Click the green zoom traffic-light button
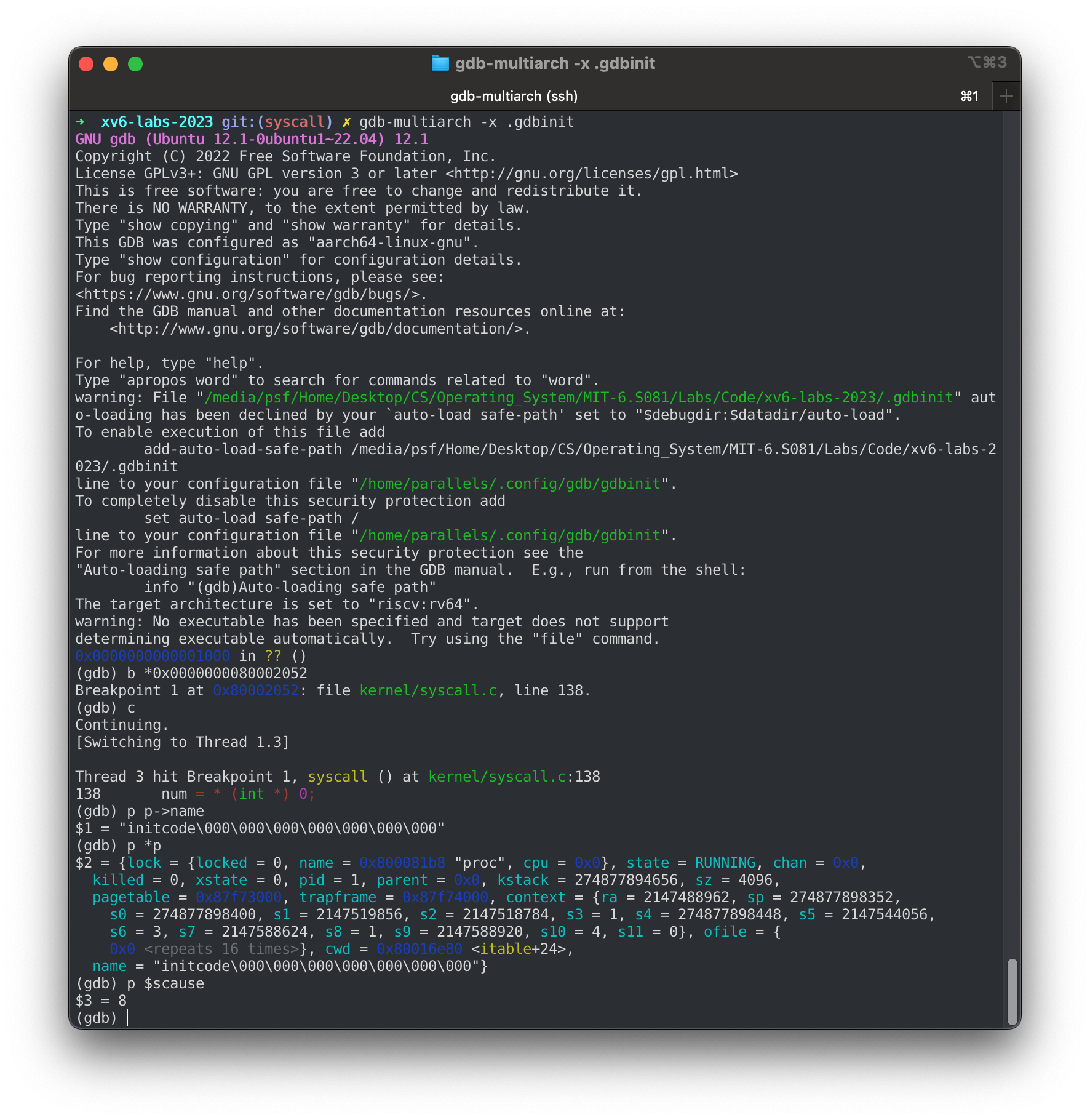Viewport: 1090px width, 1120px height. [136, 63]
